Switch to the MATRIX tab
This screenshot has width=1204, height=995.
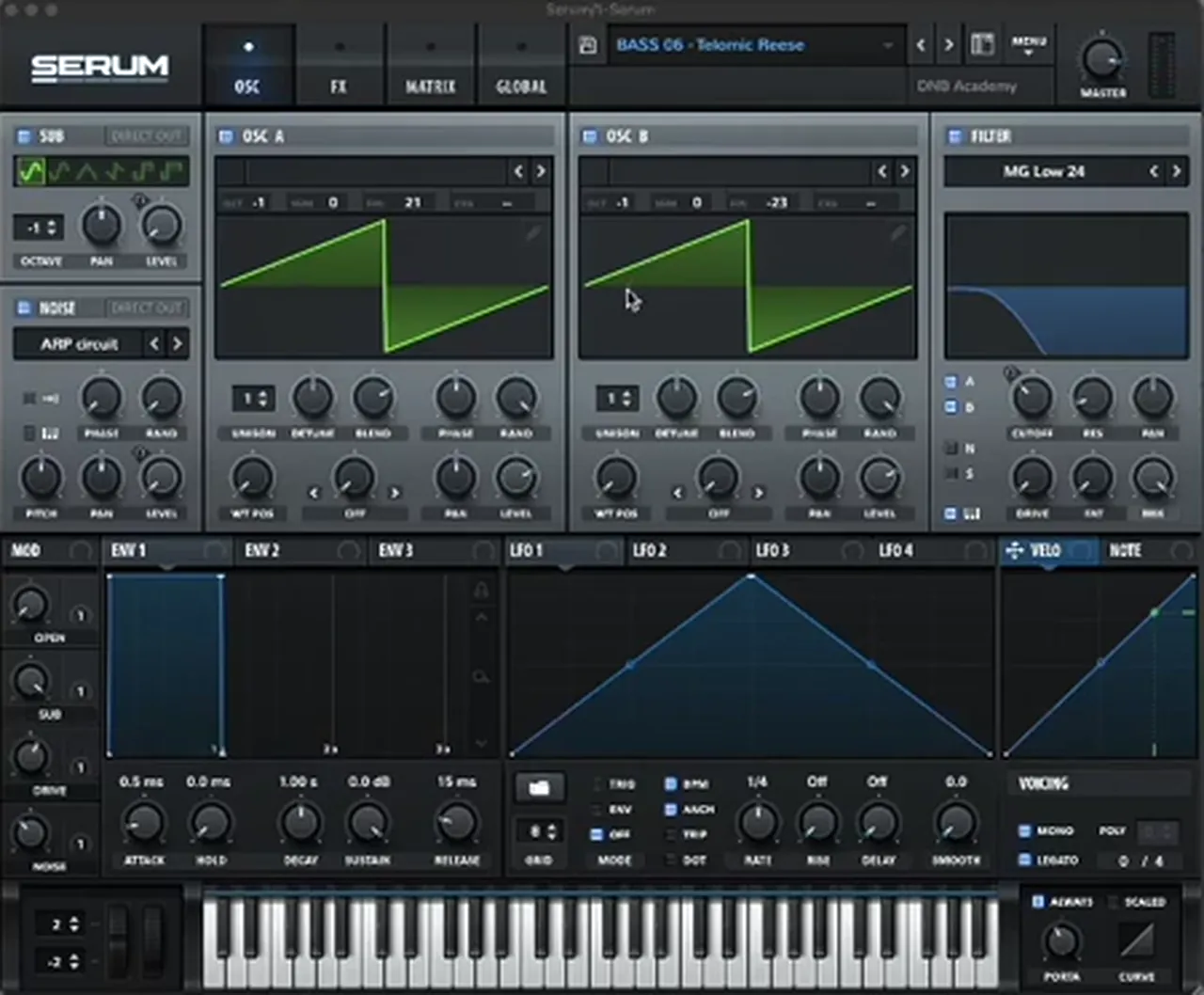430,66
